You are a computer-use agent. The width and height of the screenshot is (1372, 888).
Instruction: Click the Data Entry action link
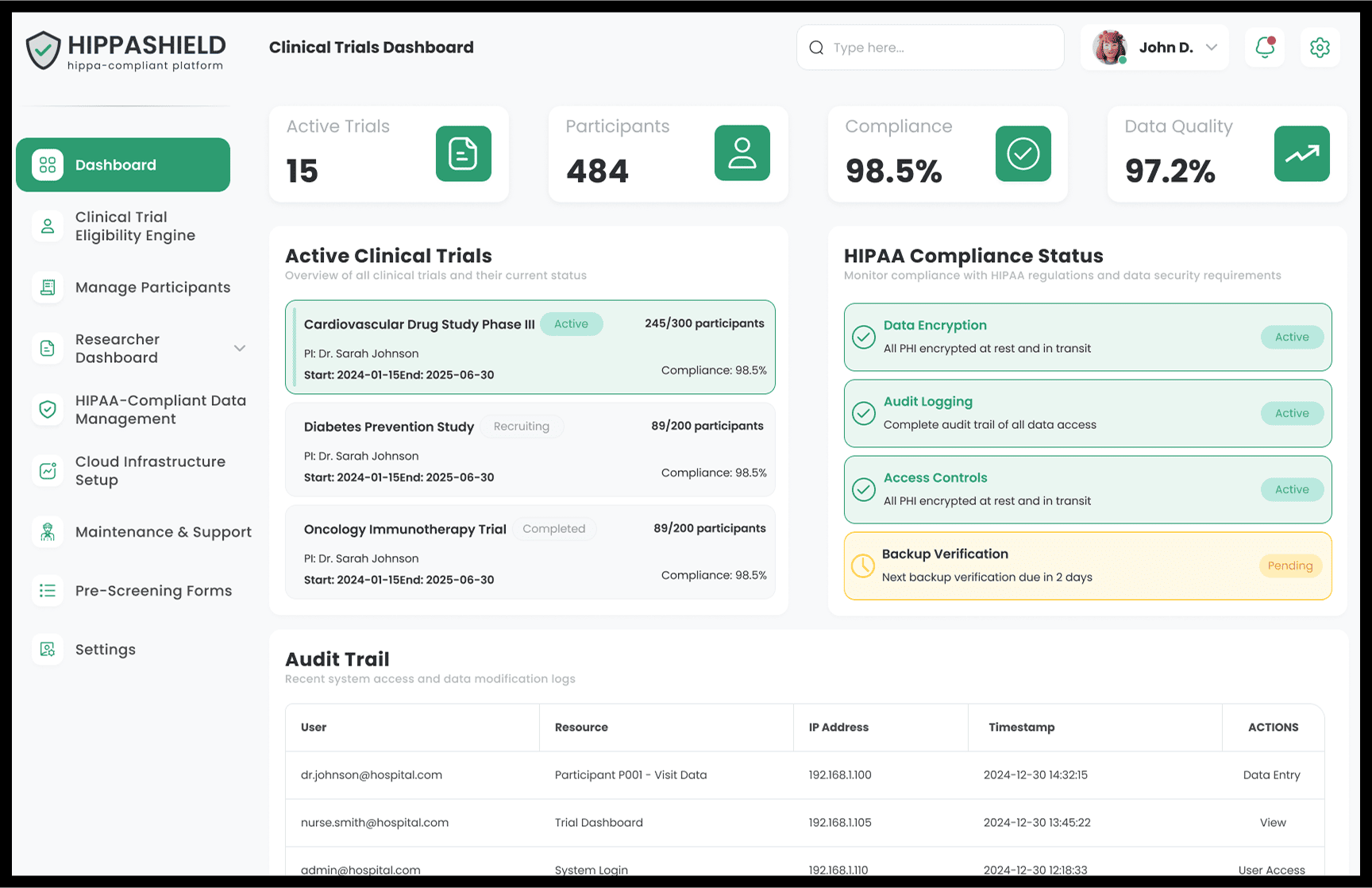1271,775
